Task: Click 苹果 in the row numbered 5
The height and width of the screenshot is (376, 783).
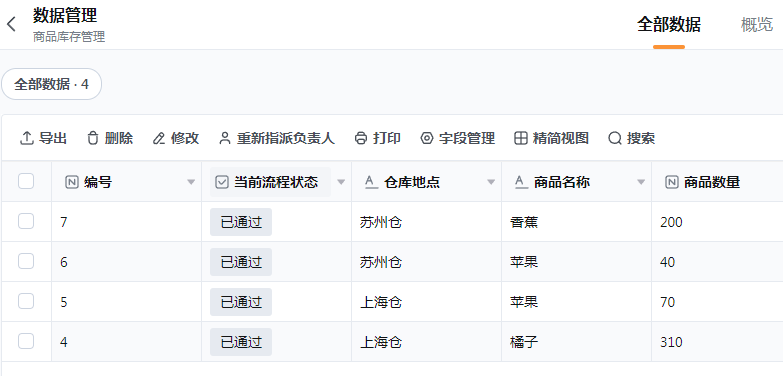Action: [524, 302]
